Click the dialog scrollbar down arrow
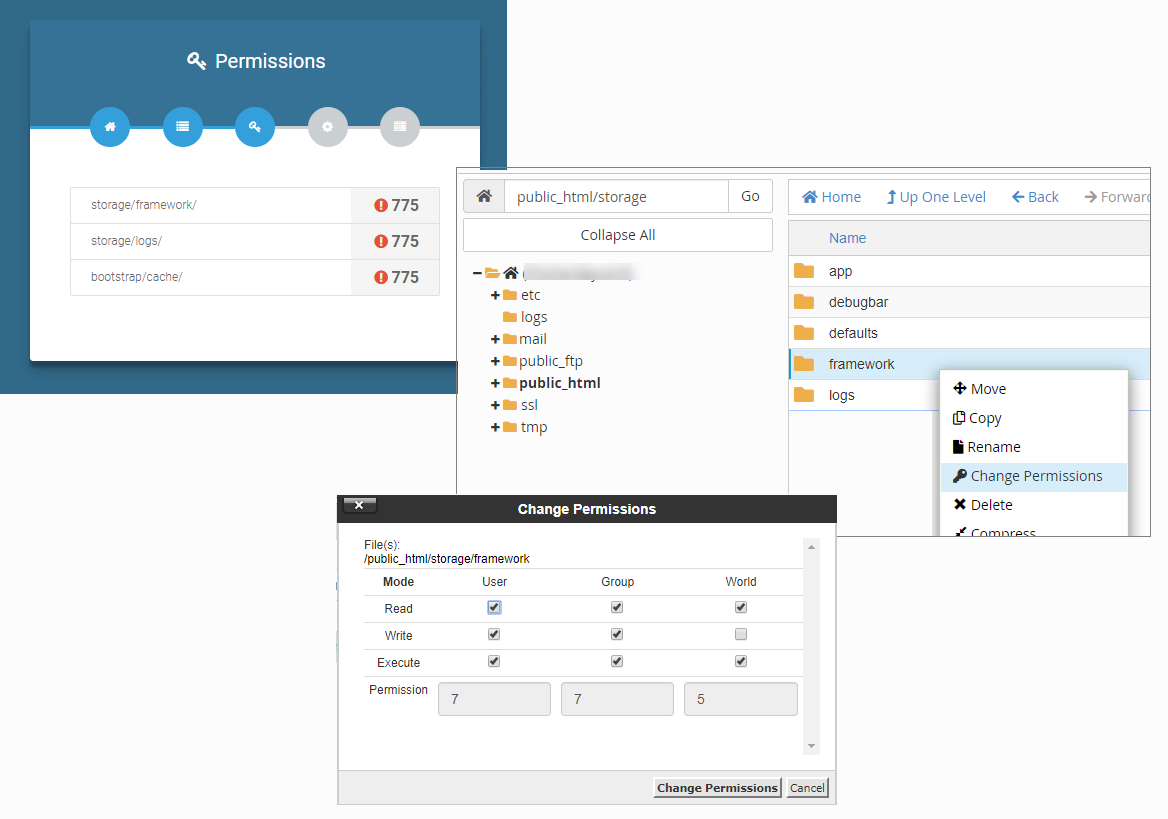Screen dimensions: 1168x819 pos(811,746)
